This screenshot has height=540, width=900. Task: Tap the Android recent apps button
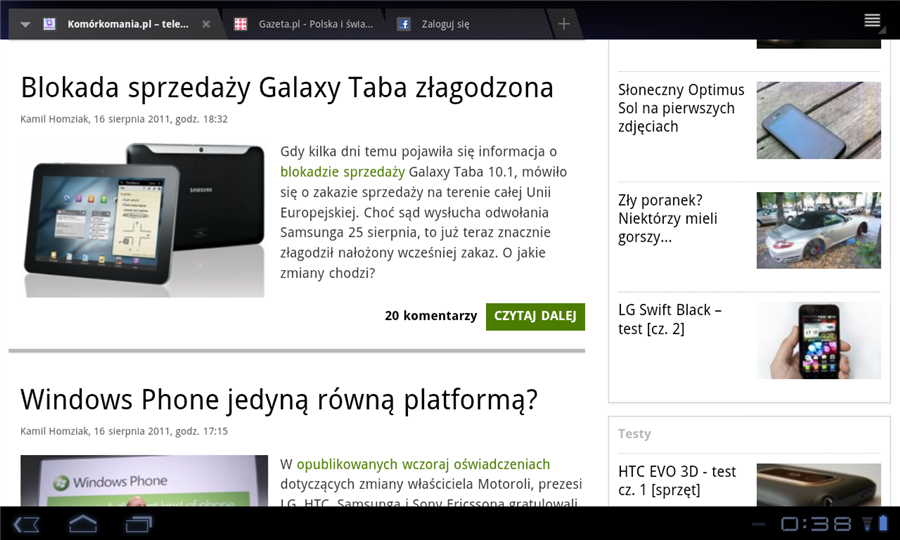coord(139,524)
